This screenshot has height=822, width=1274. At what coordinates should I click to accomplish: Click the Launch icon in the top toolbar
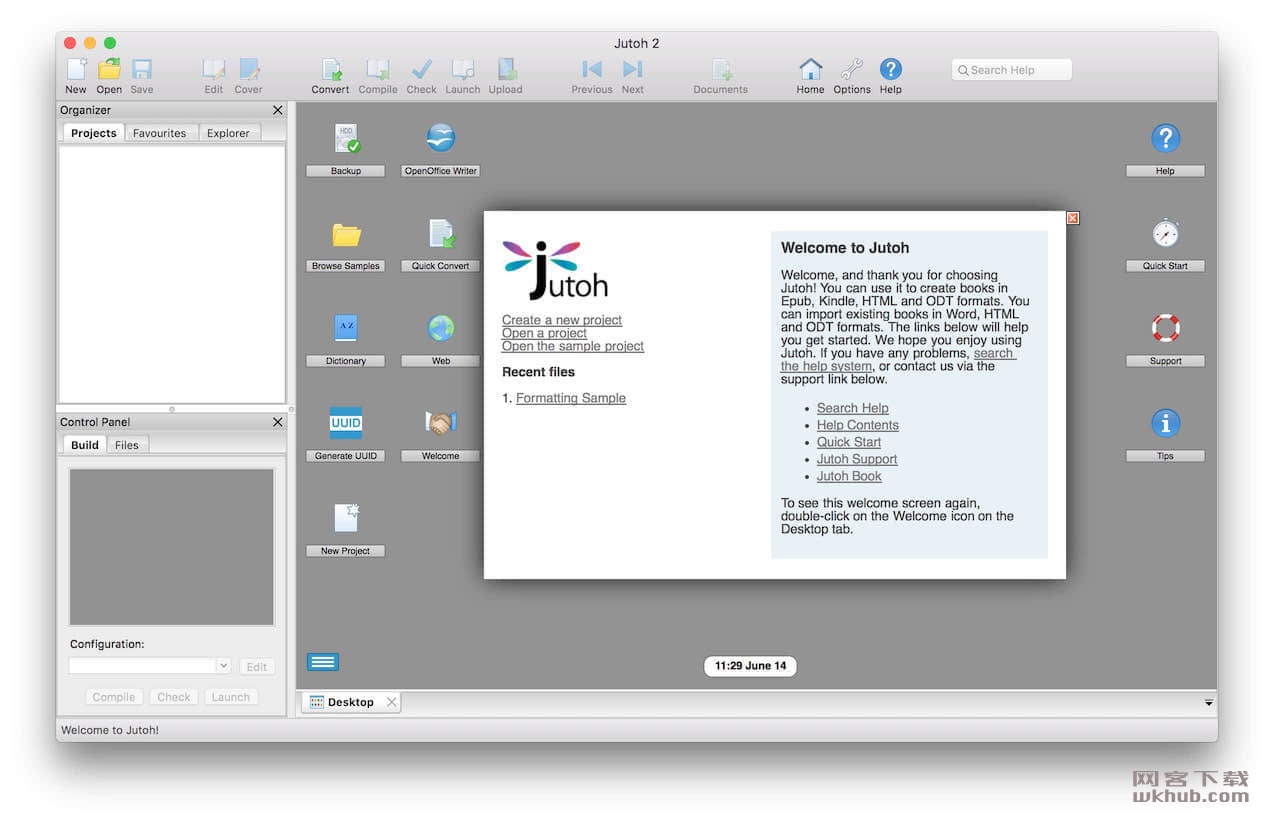tap(463, 69)
